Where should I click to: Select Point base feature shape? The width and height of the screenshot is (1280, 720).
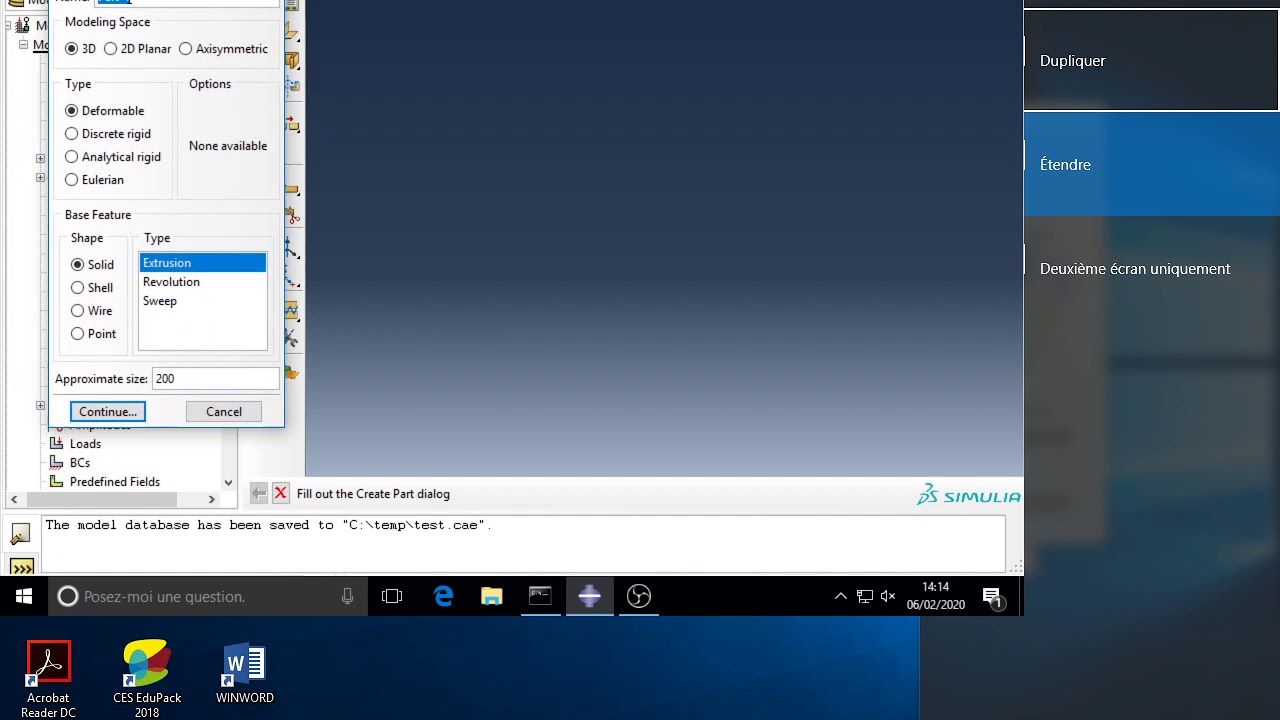(x=93, y=334)
